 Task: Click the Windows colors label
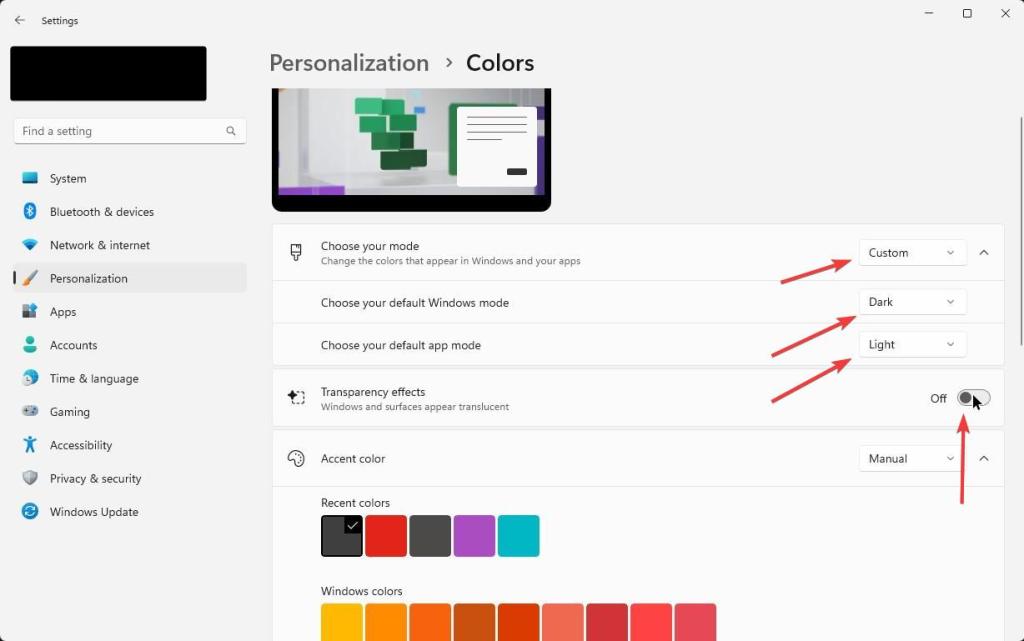click(361, 591)
